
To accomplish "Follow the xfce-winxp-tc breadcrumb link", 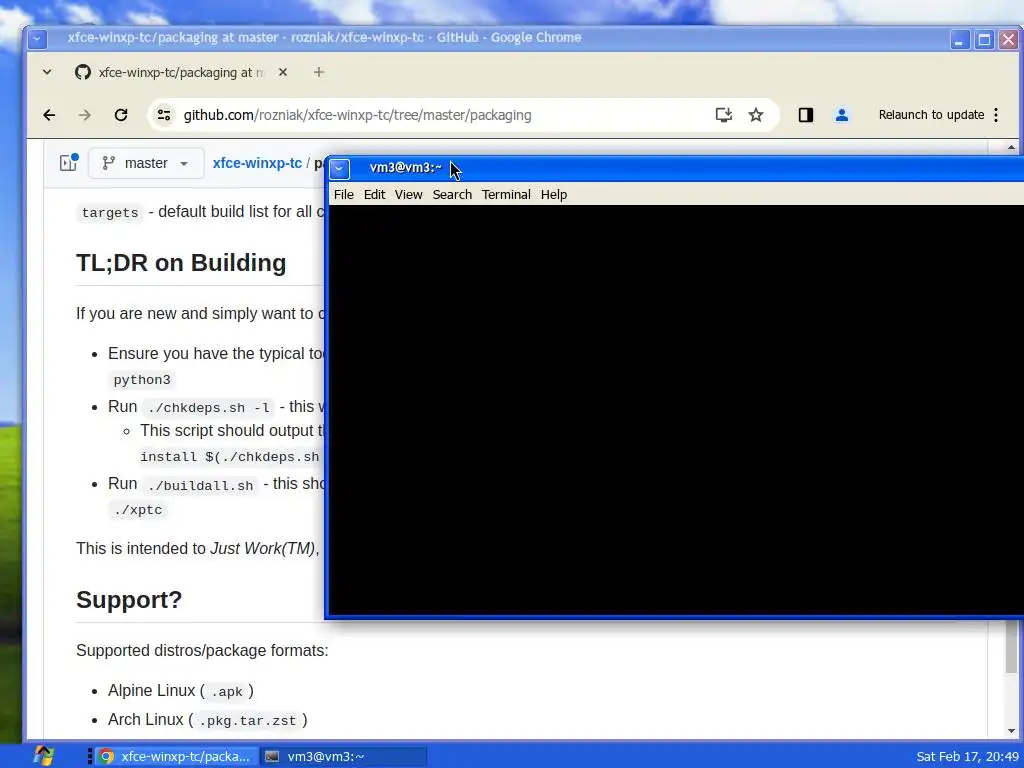I will tap(257, 163).
